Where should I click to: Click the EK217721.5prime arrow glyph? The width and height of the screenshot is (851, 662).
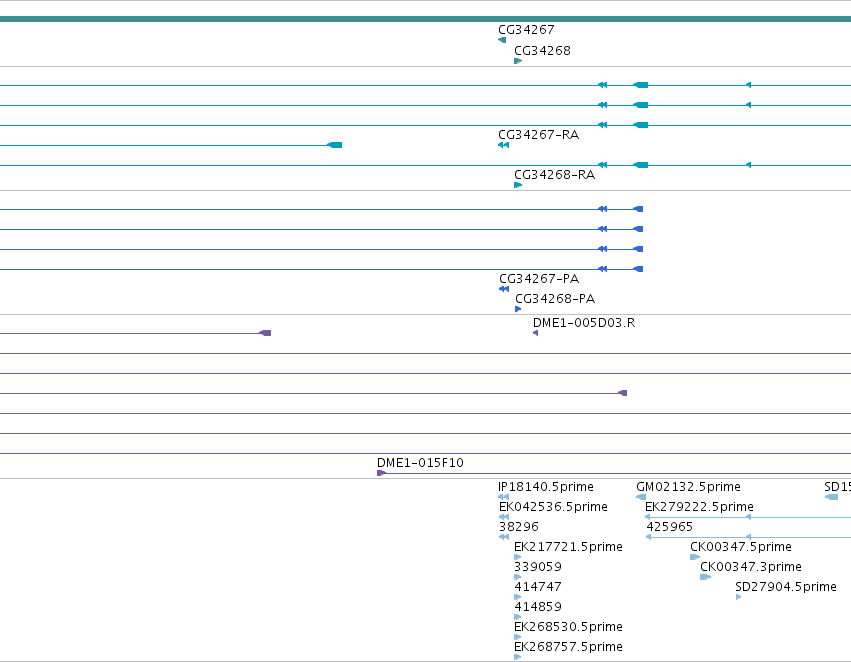pyautogui.click(x=517, y=557)
